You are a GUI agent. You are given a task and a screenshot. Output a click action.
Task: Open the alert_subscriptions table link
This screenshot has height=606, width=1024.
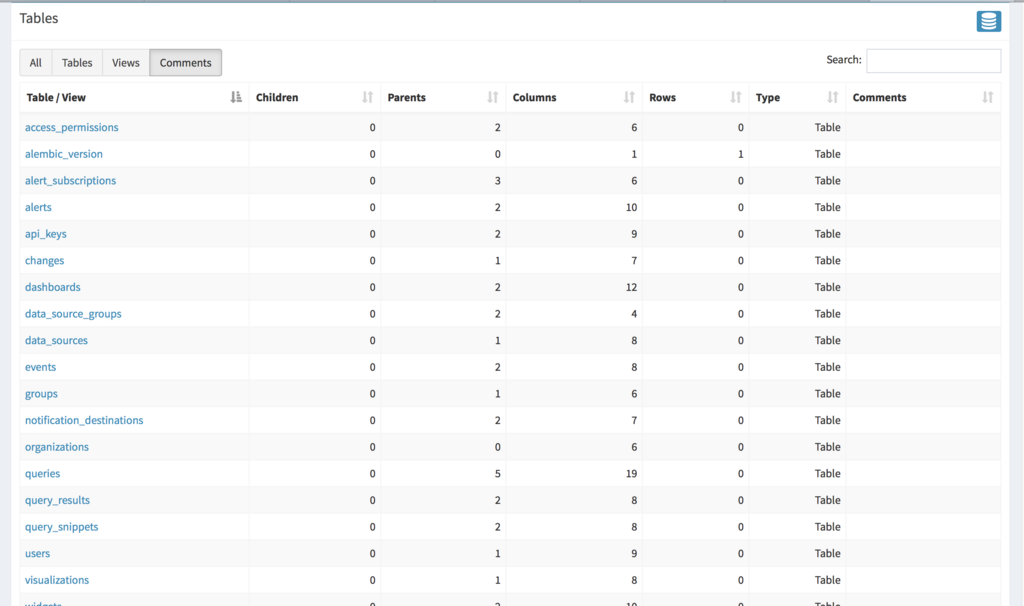71,181
